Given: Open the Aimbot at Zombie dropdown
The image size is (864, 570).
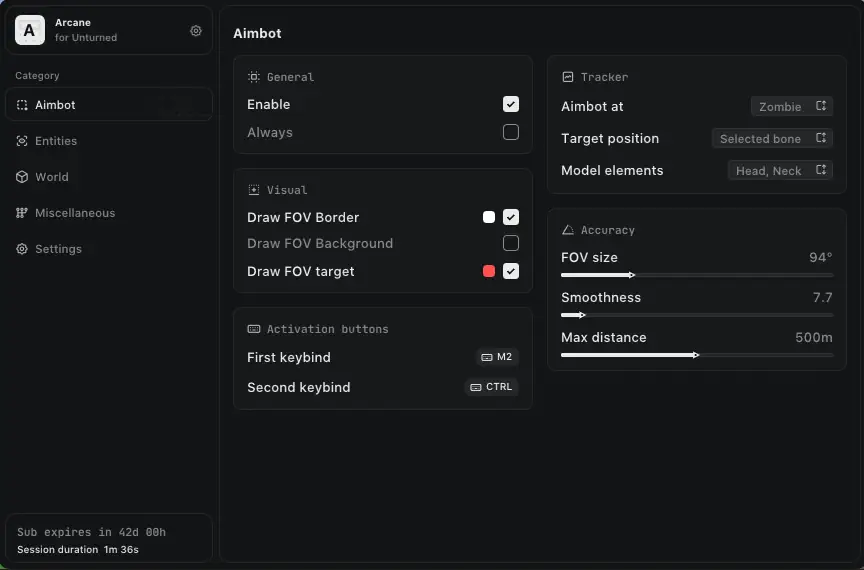Looking at the screenshot, I should pos(792,106).
